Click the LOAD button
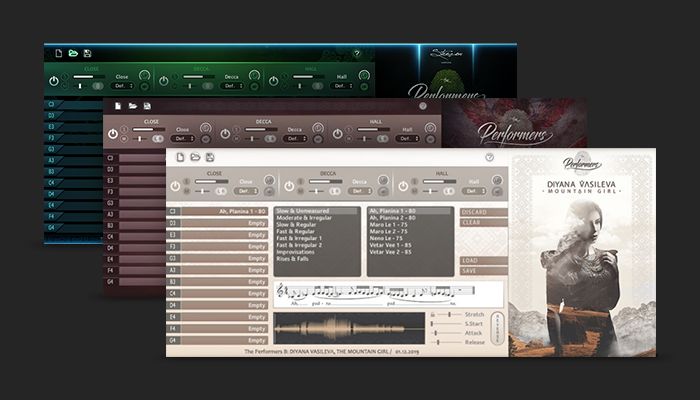The width and height of the screenshot is (700, 400). tap(484, 260)
